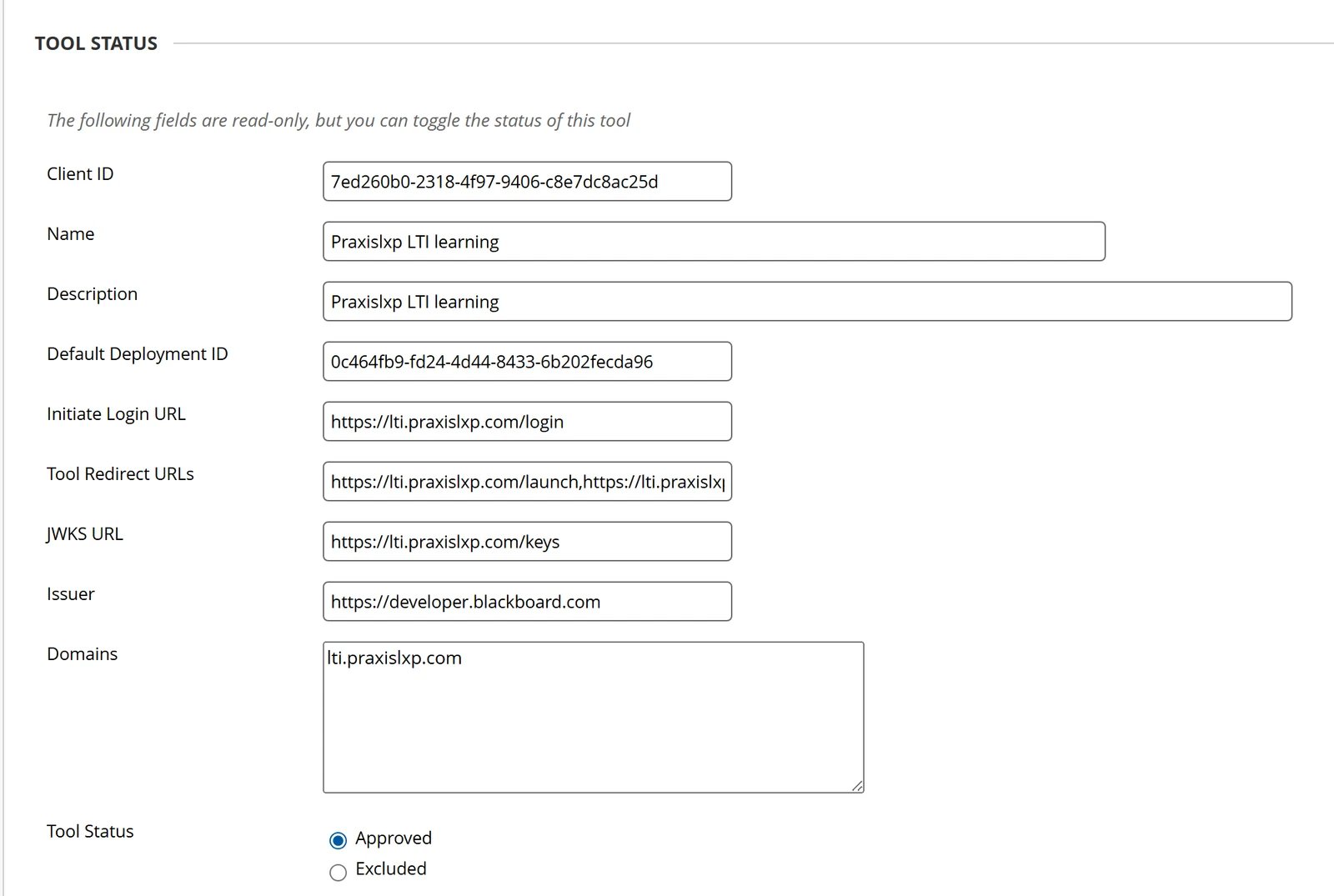
Task: Select the Approved tool status radio button
Action: (x=338, y=840)
